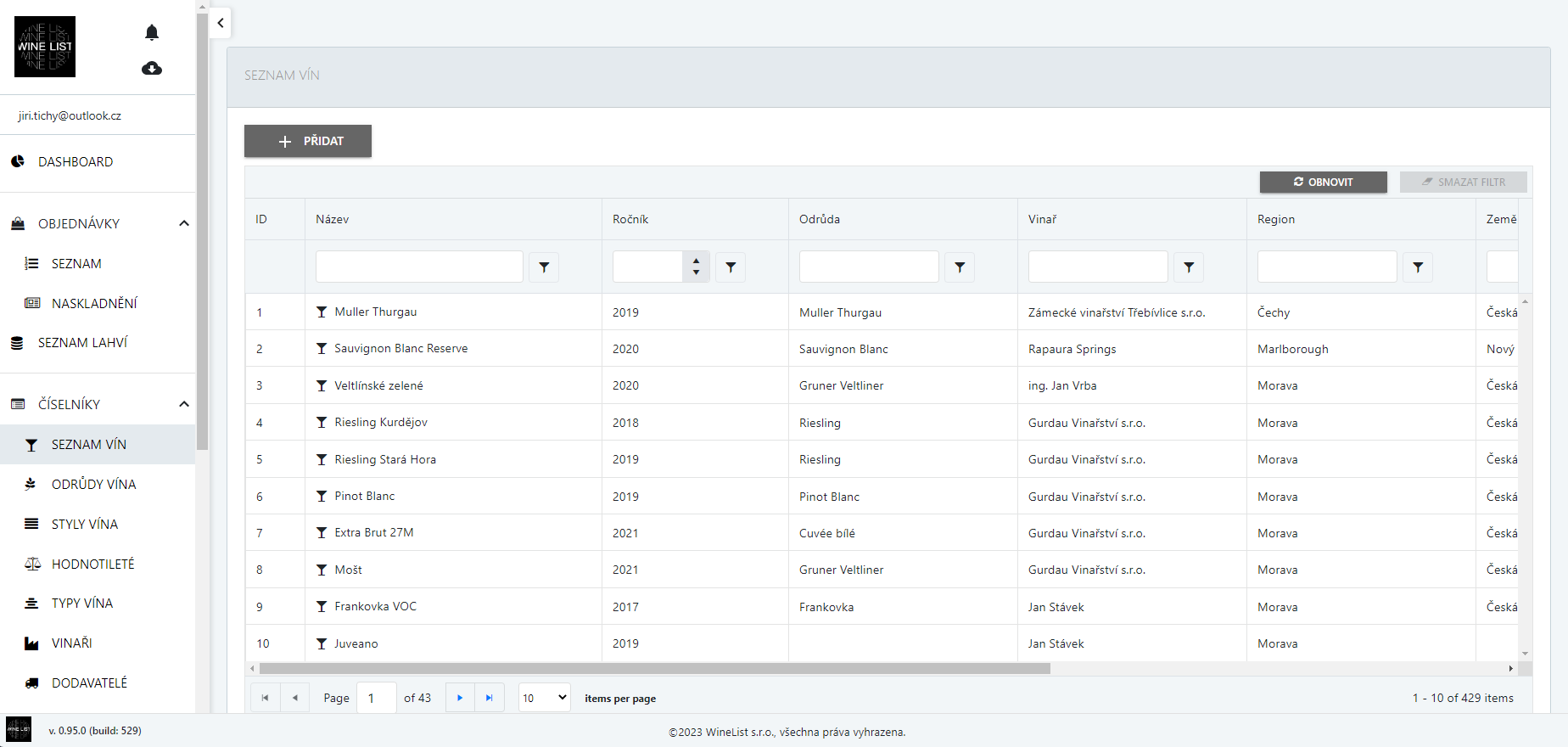This screenshot has height=747, width=1568.
Task: Click the wine glass icon for Riesling Kurdějov
Action: (322, 422)
